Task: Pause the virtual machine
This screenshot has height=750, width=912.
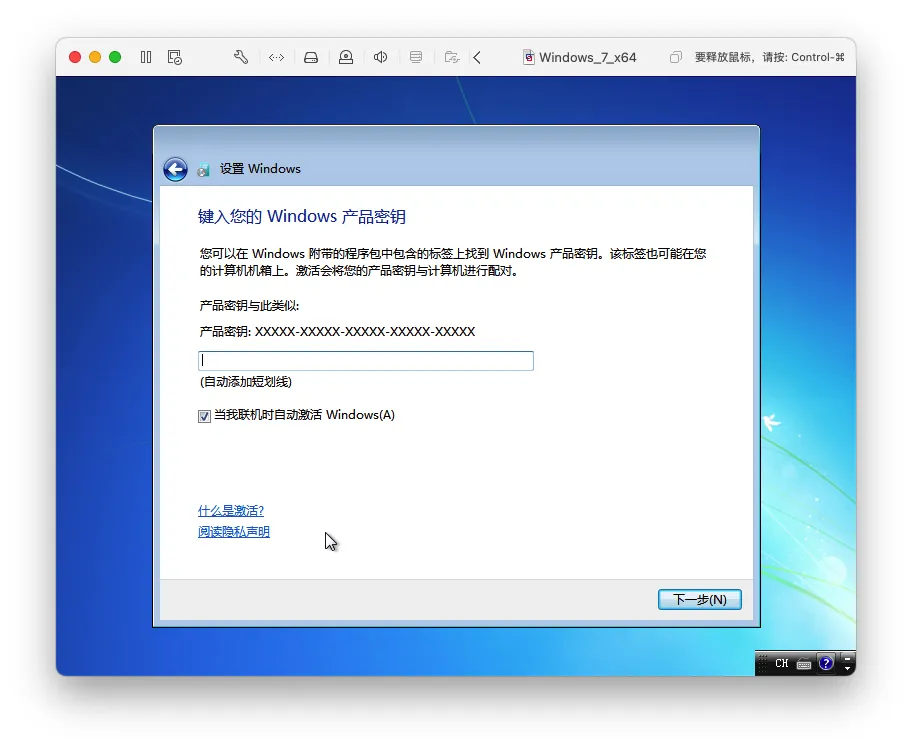Action: (145, 57)
